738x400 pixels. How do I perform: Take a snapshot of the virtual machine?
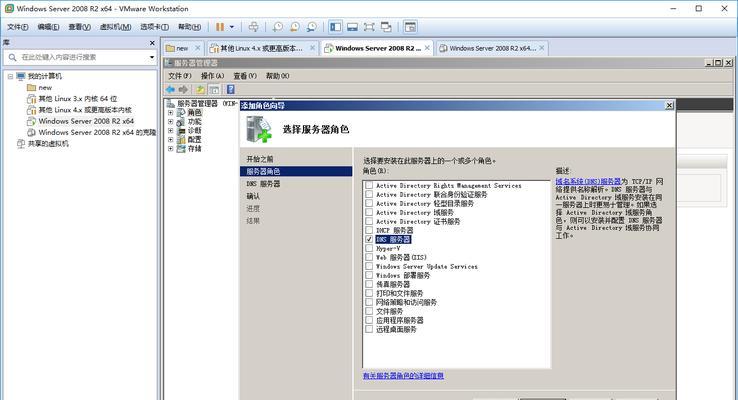pyautogui.click(x=278, y=27)
